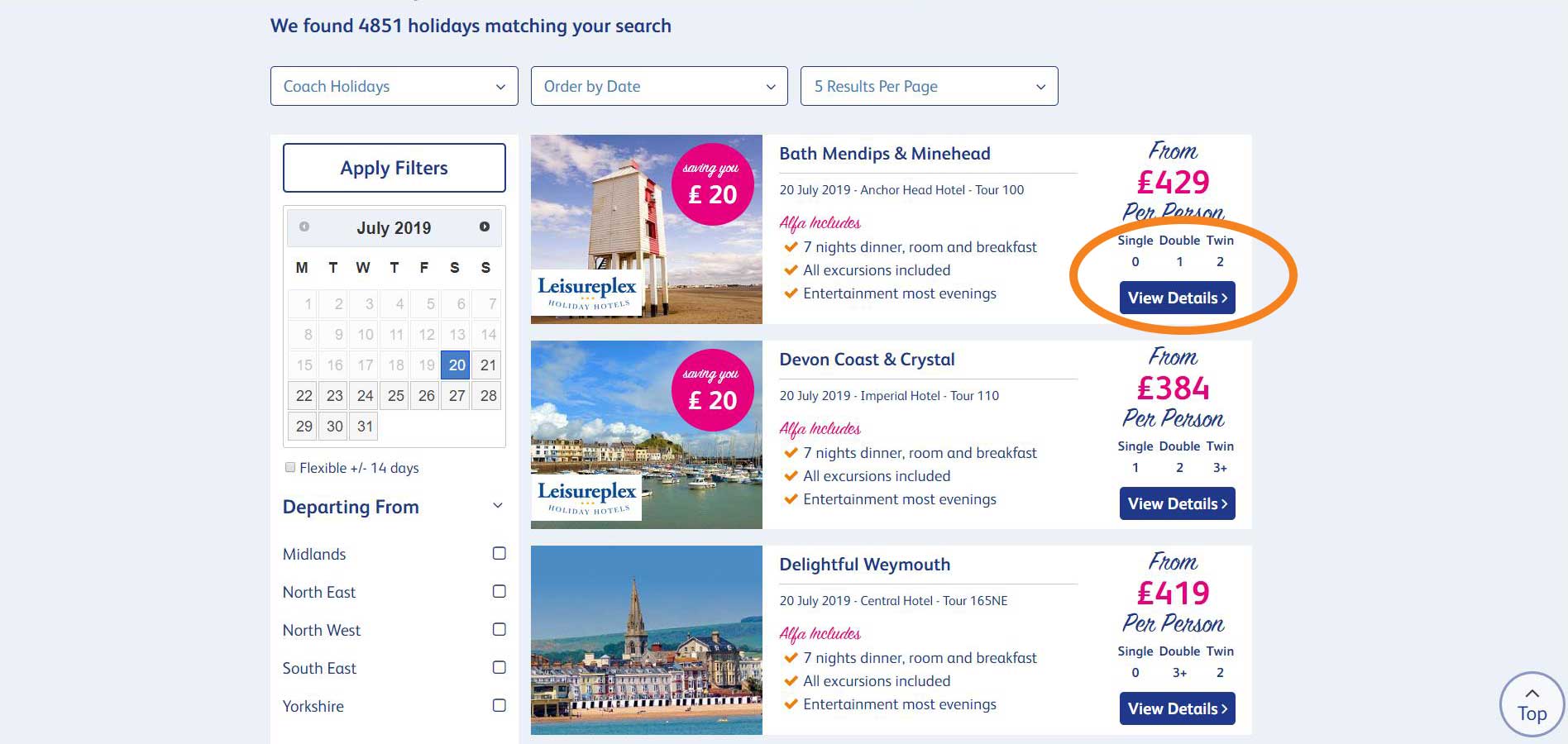Collapse the Departing From section chevron

[x=498, y=506]
